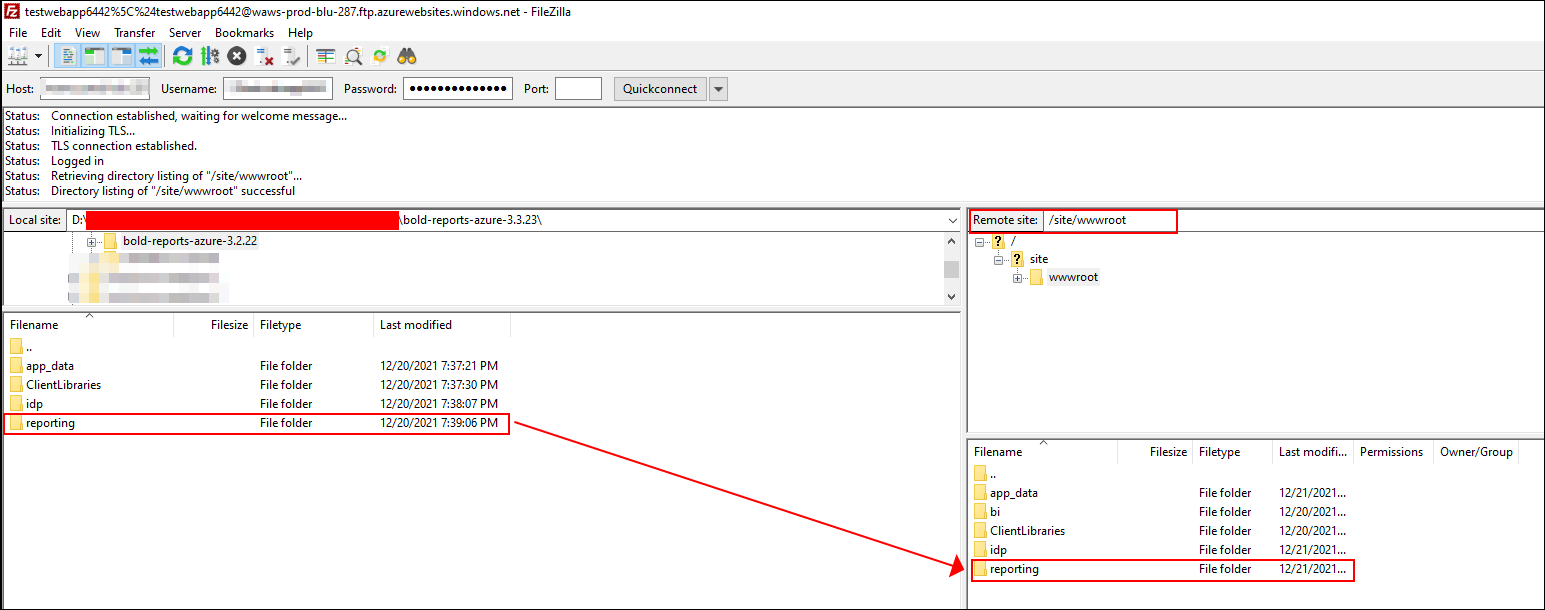Image resolution: width=1545 pixels, height=610 pixels.
Task: Toggle synchronized browsing
Action: (x=379, y=56)
